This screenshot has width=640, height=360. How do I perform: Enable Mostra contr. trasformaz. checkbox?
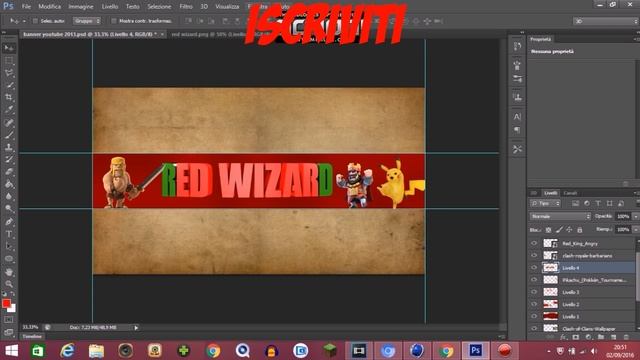click(114, 21)
